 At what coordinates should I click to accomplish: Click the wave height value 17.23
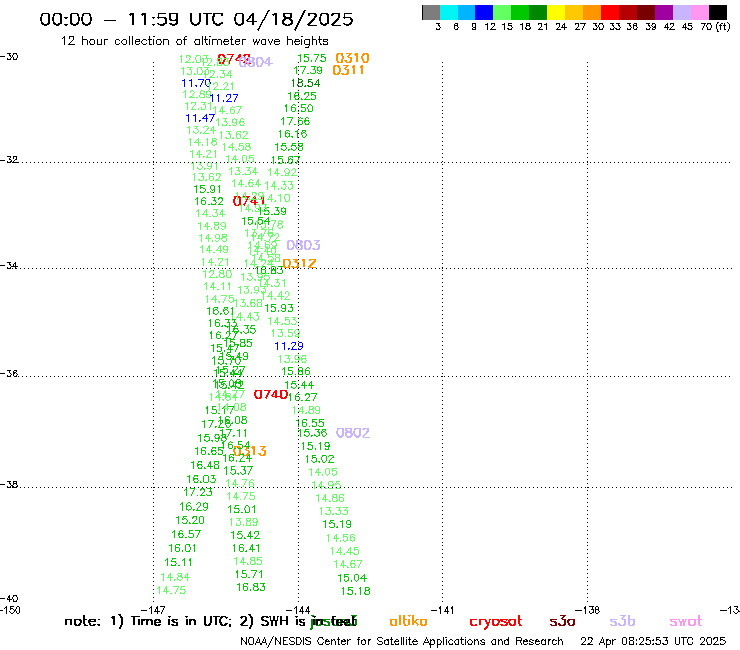[198, 492]
